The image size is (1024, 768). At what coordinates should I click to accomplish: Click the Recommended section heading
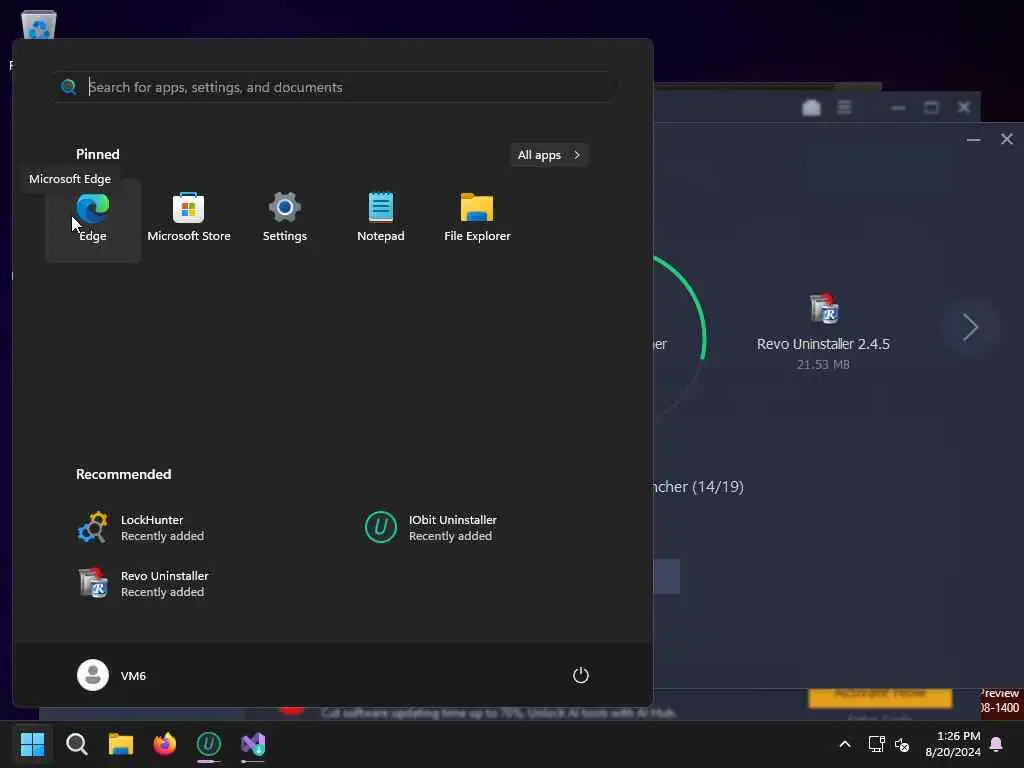(123, 474)
